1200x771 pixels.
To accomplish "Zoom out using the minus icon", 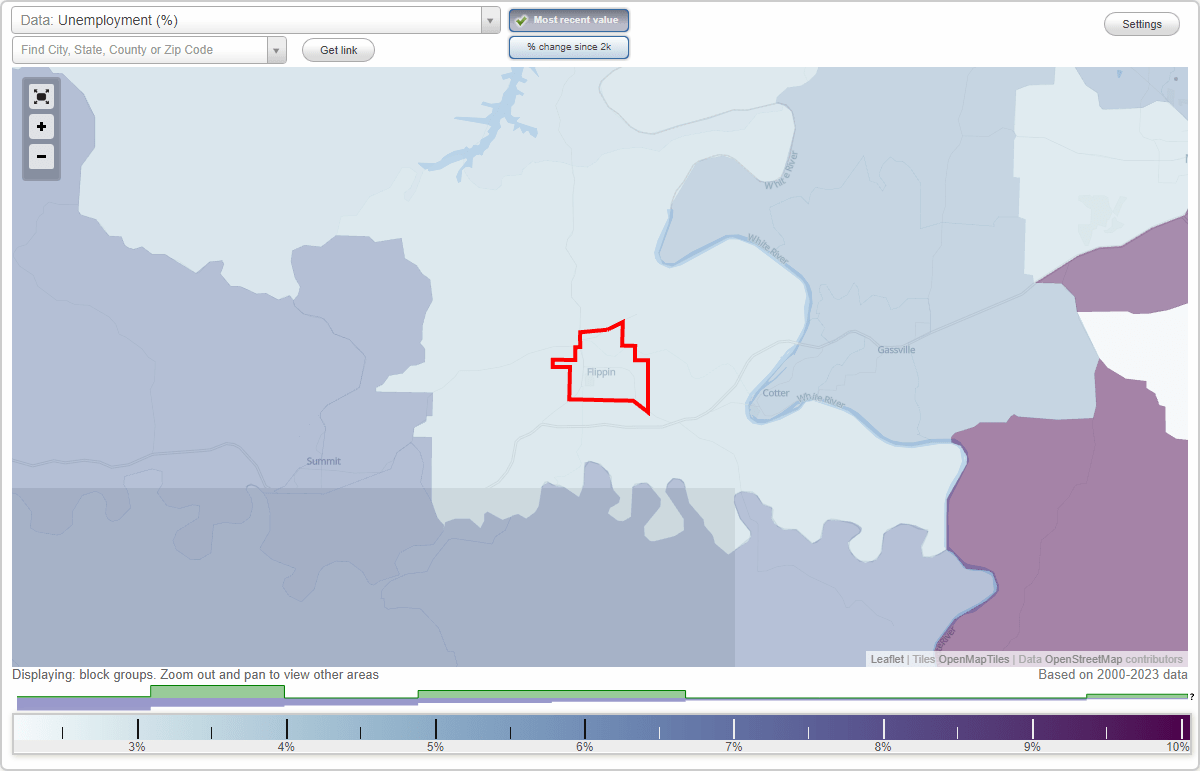I will [41, 157].
